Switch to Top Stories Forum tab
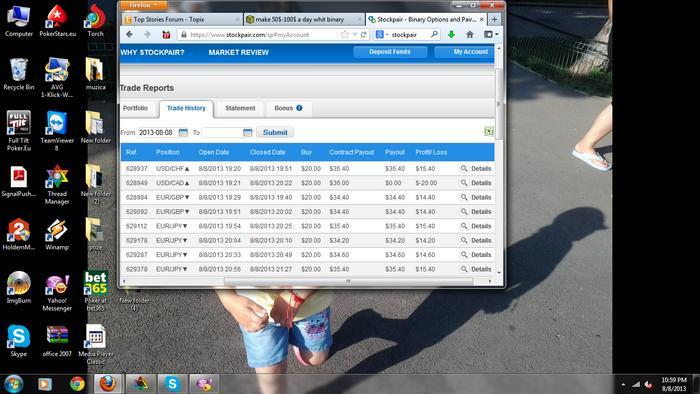The height and width of the screenshot is (394, 700). (x=182, y=20)
